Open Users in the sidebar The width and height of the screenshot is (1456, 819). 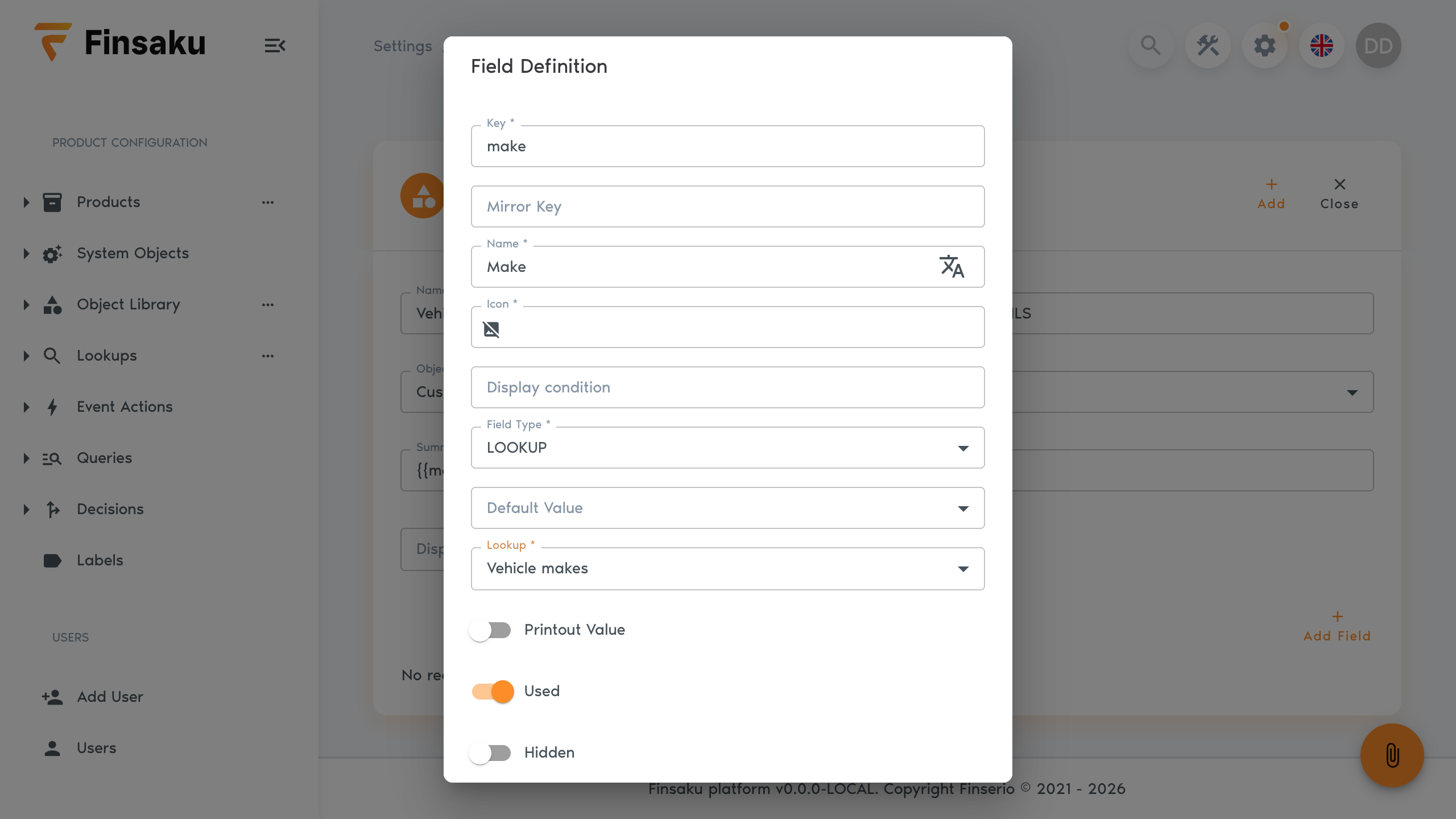coord(97,748)
